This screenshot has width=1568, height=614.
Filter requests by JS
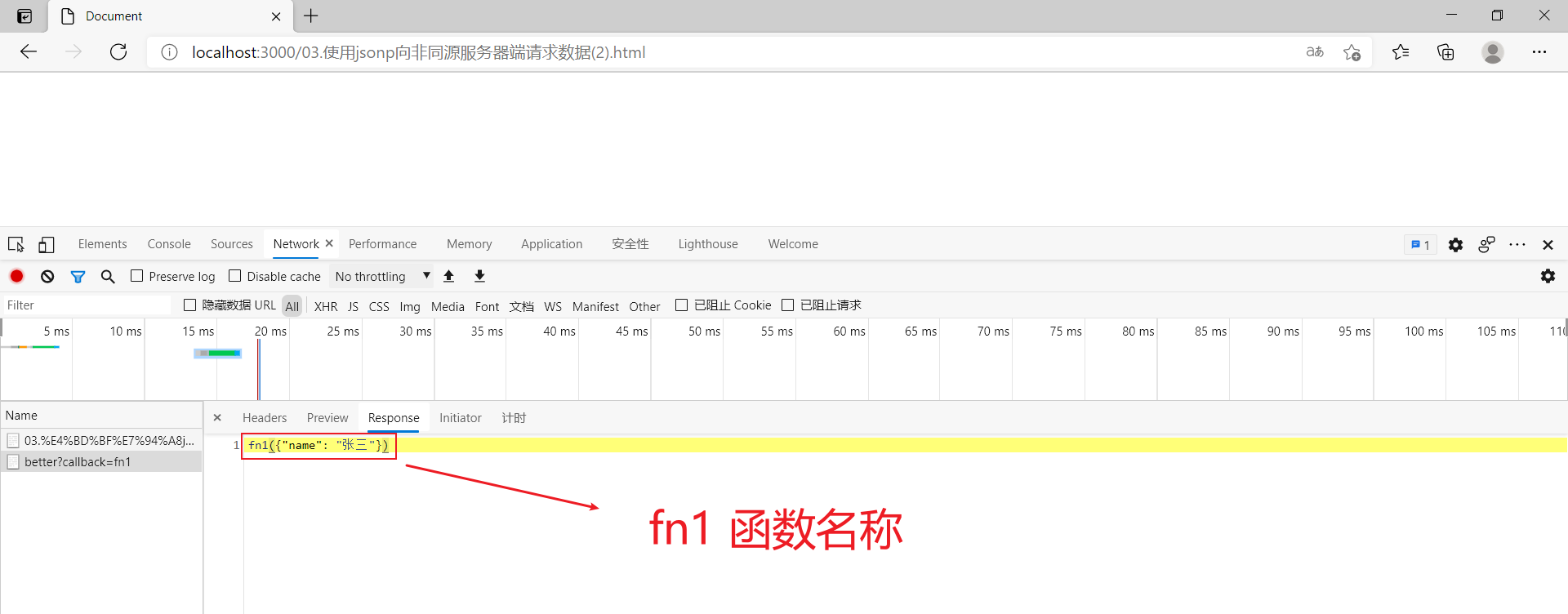[x=353, y=306]
